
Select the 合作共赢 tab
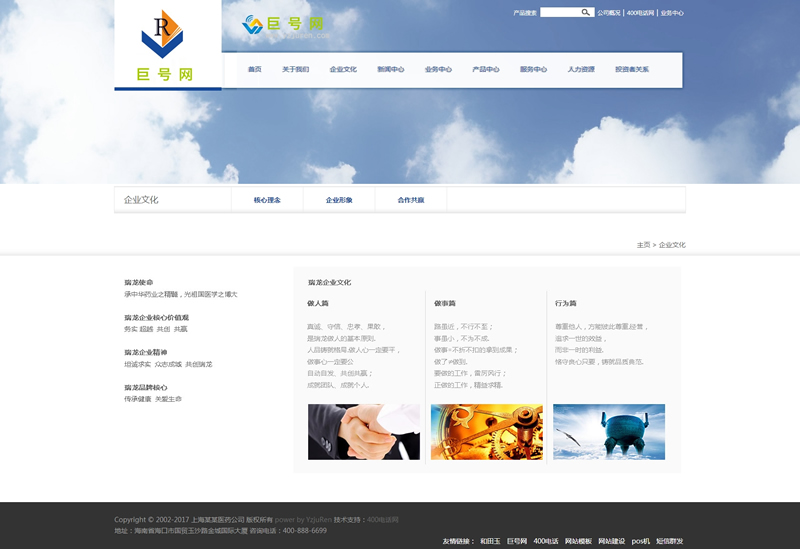click(x=411, y=200)
